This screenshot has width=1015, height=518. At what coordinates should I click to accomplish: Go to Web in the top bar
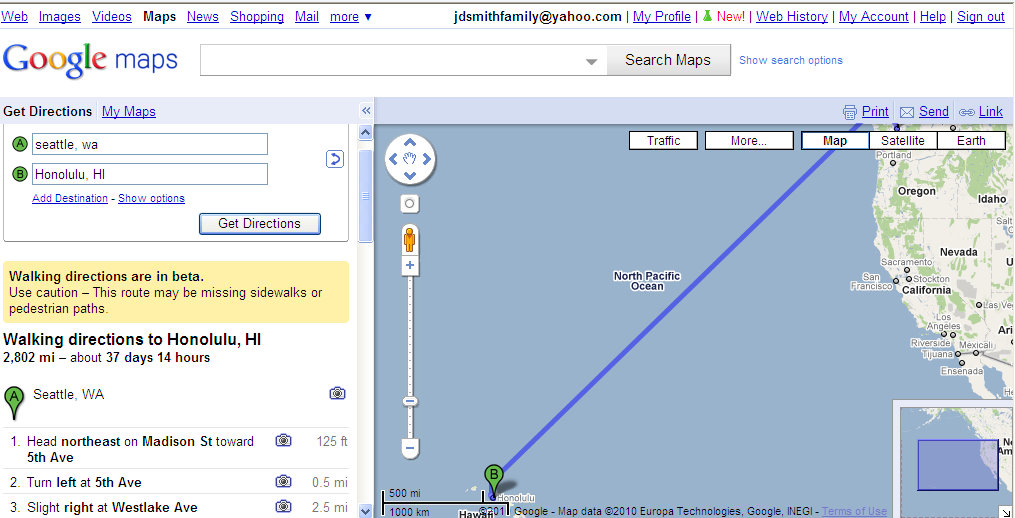point(15,17)
